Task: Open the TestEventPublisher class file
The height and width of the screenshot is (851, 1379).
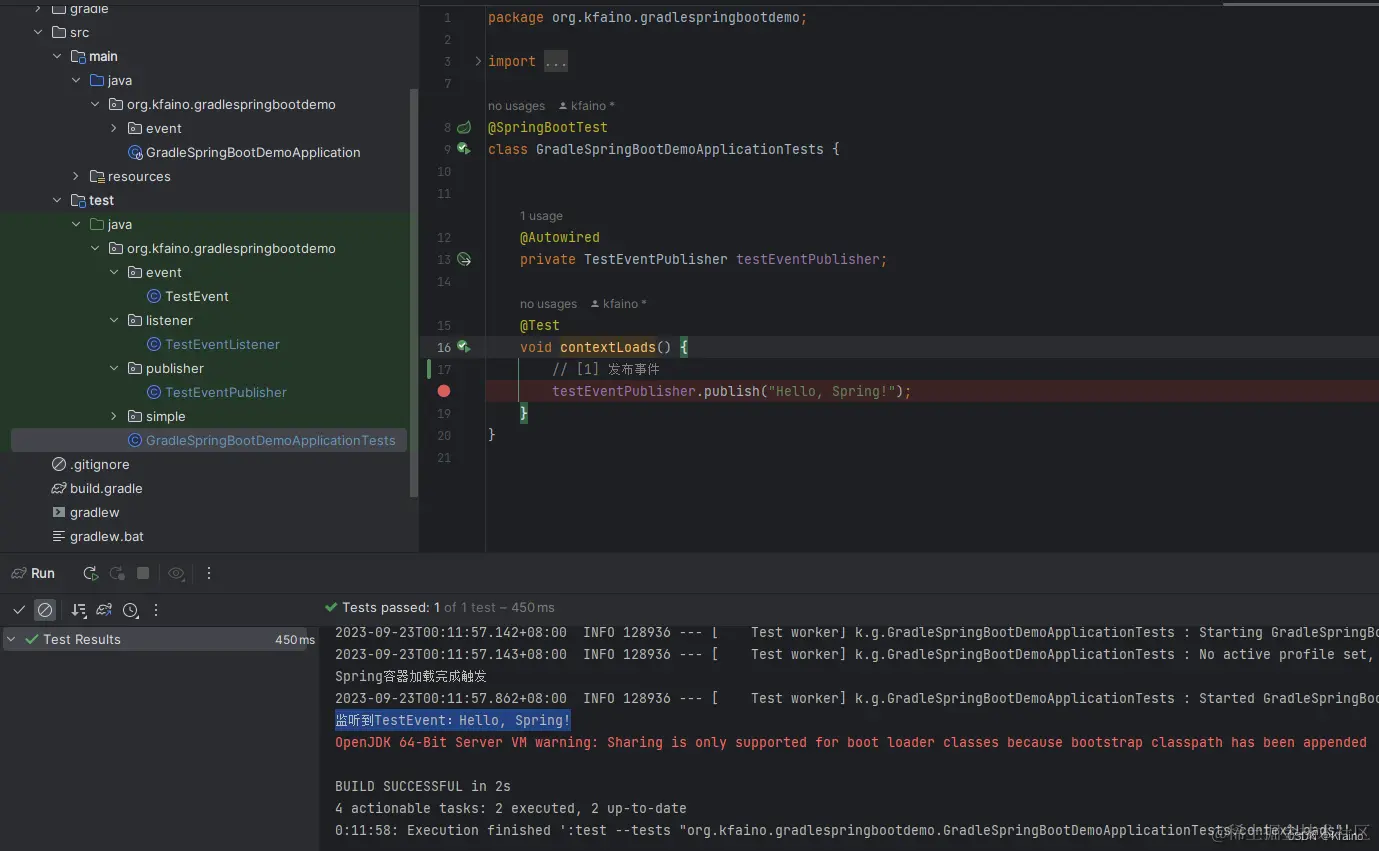Action: point(226,392)
